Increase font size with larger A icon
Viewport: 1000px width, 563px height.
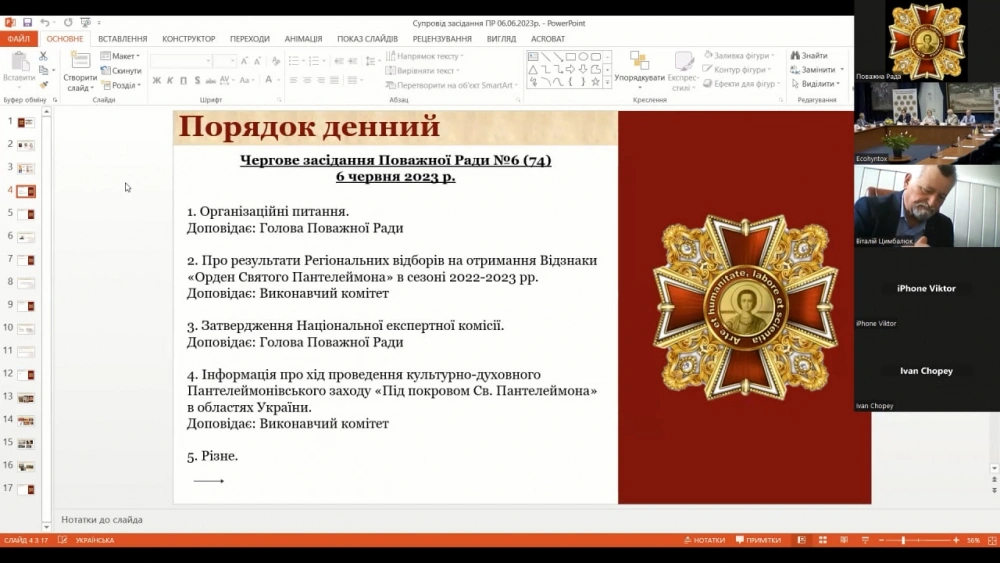244,61
